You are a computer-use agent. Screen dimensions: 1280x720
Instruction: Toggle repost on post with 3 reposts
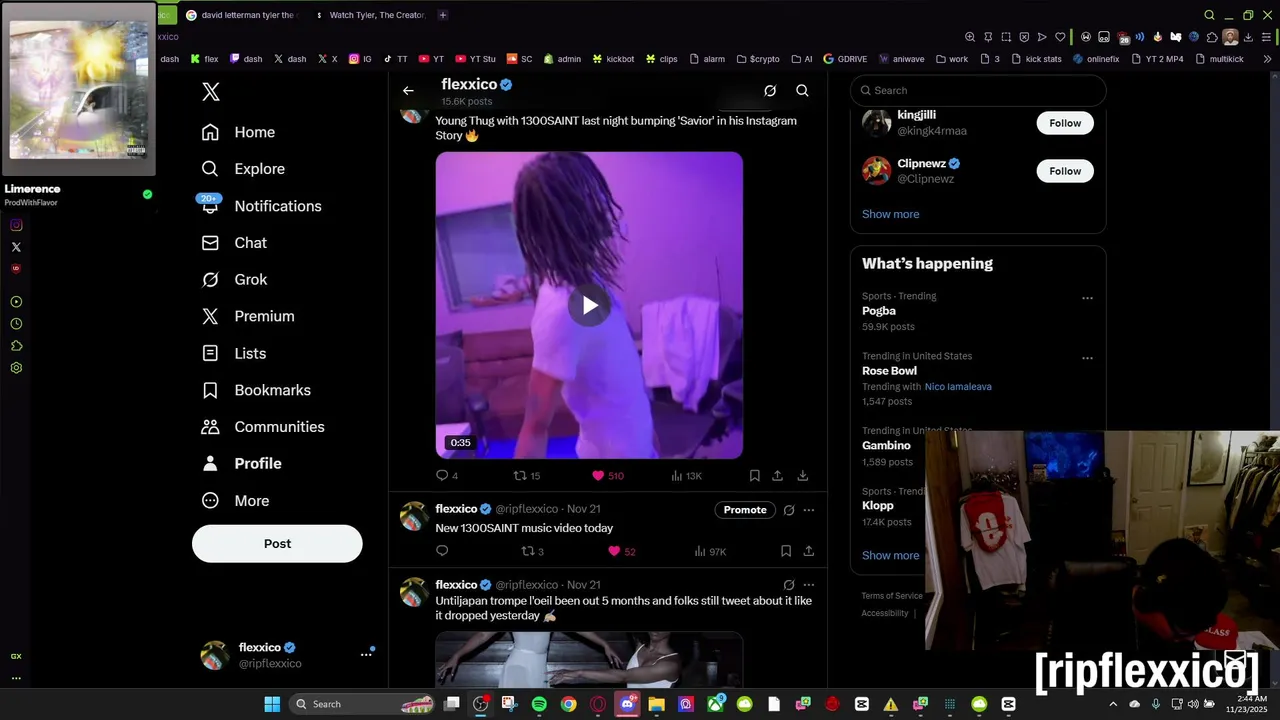[x=533, y=551]
